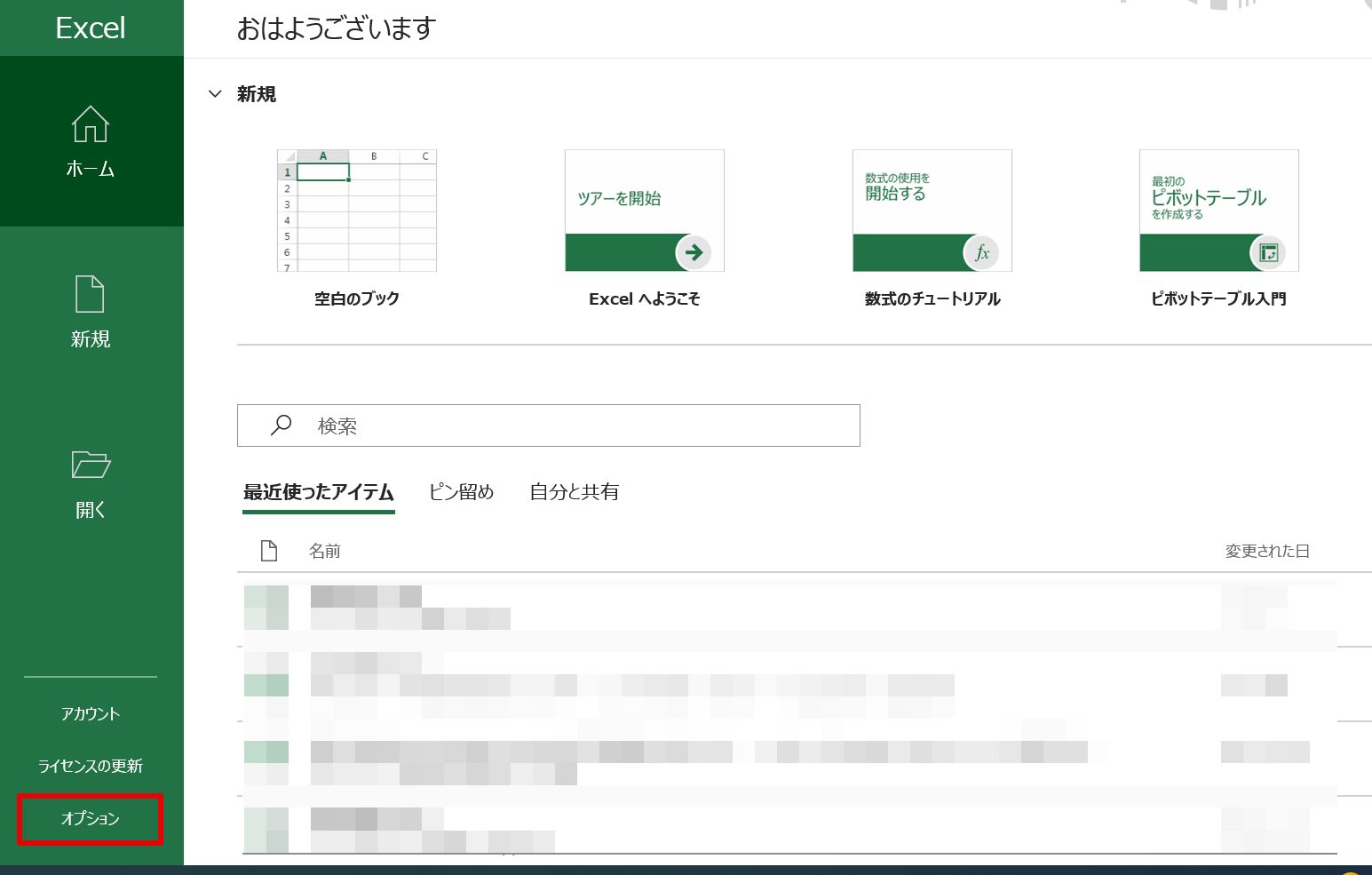Click the 開く open-folder icon

91,465
